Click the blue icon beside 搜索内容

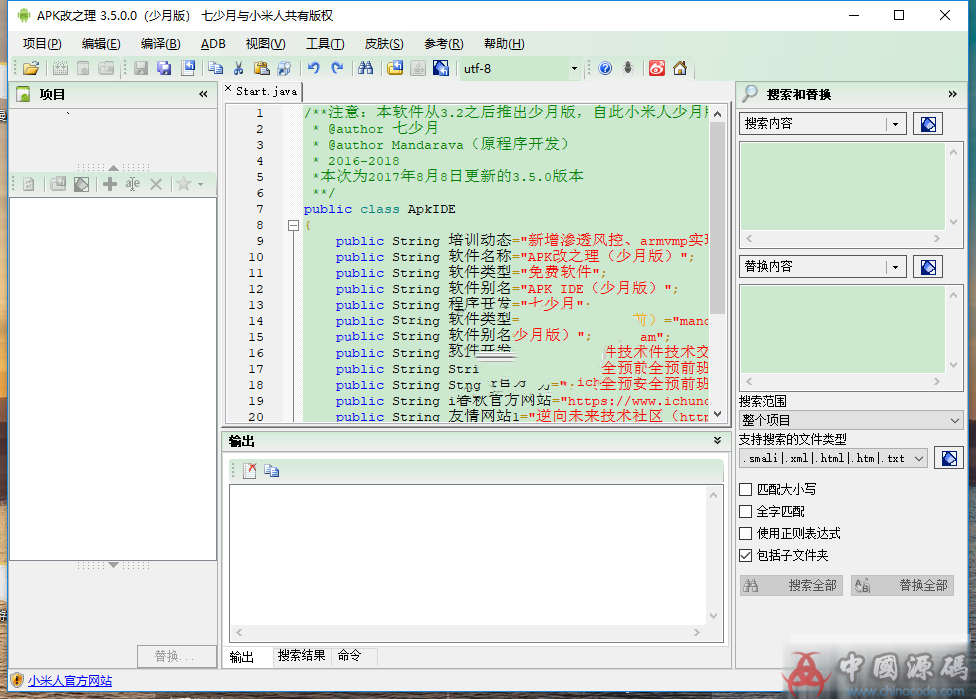point(927,124)
